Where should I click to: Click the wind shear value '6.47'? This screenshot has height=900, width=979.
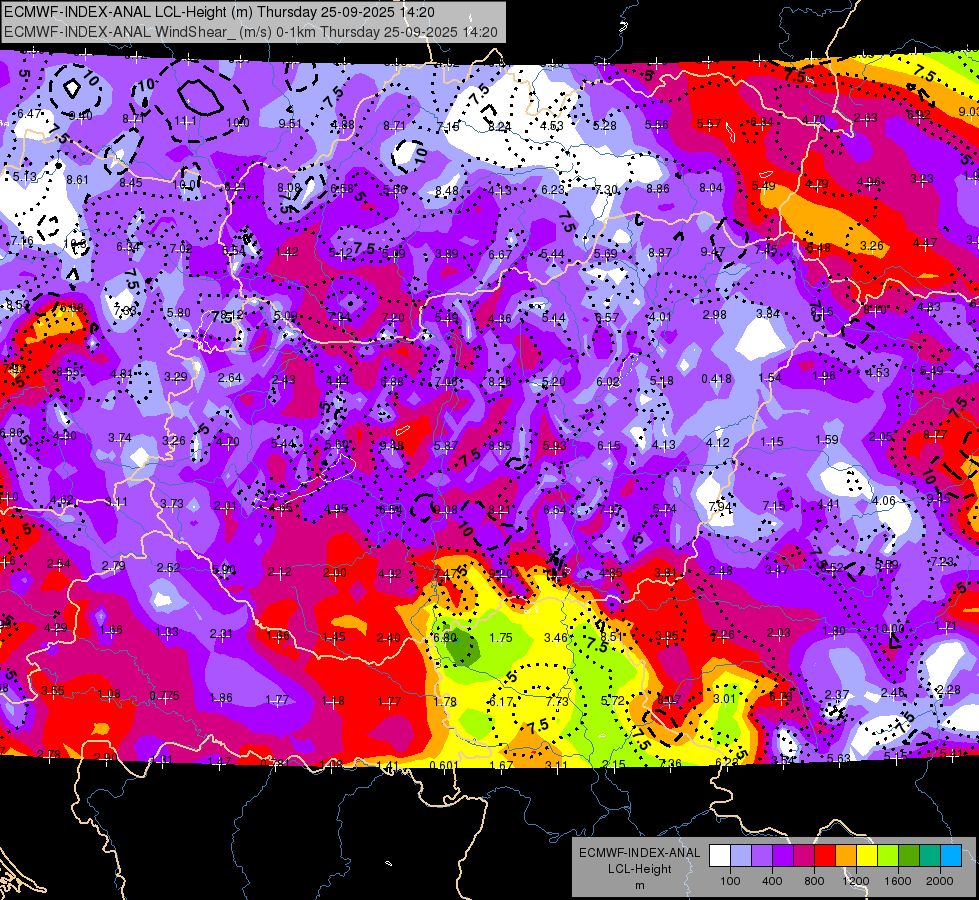click(x=29, y=114)
